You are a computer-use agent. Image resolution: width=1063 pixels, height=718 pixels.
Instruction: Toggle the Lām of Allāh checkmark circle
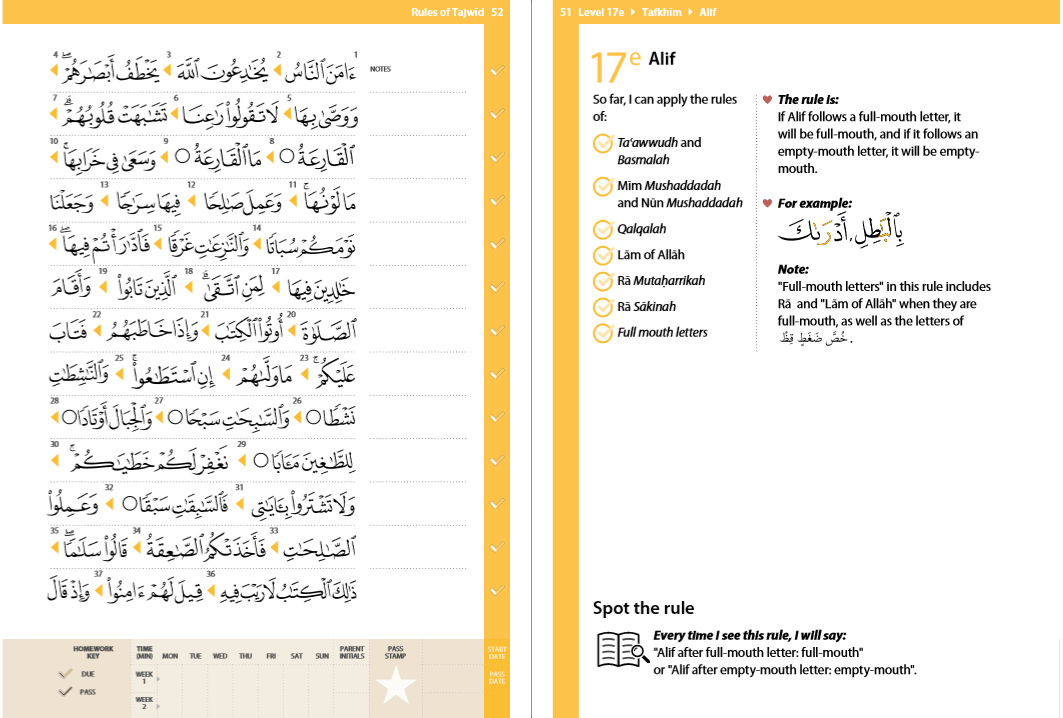click(602, 255)
